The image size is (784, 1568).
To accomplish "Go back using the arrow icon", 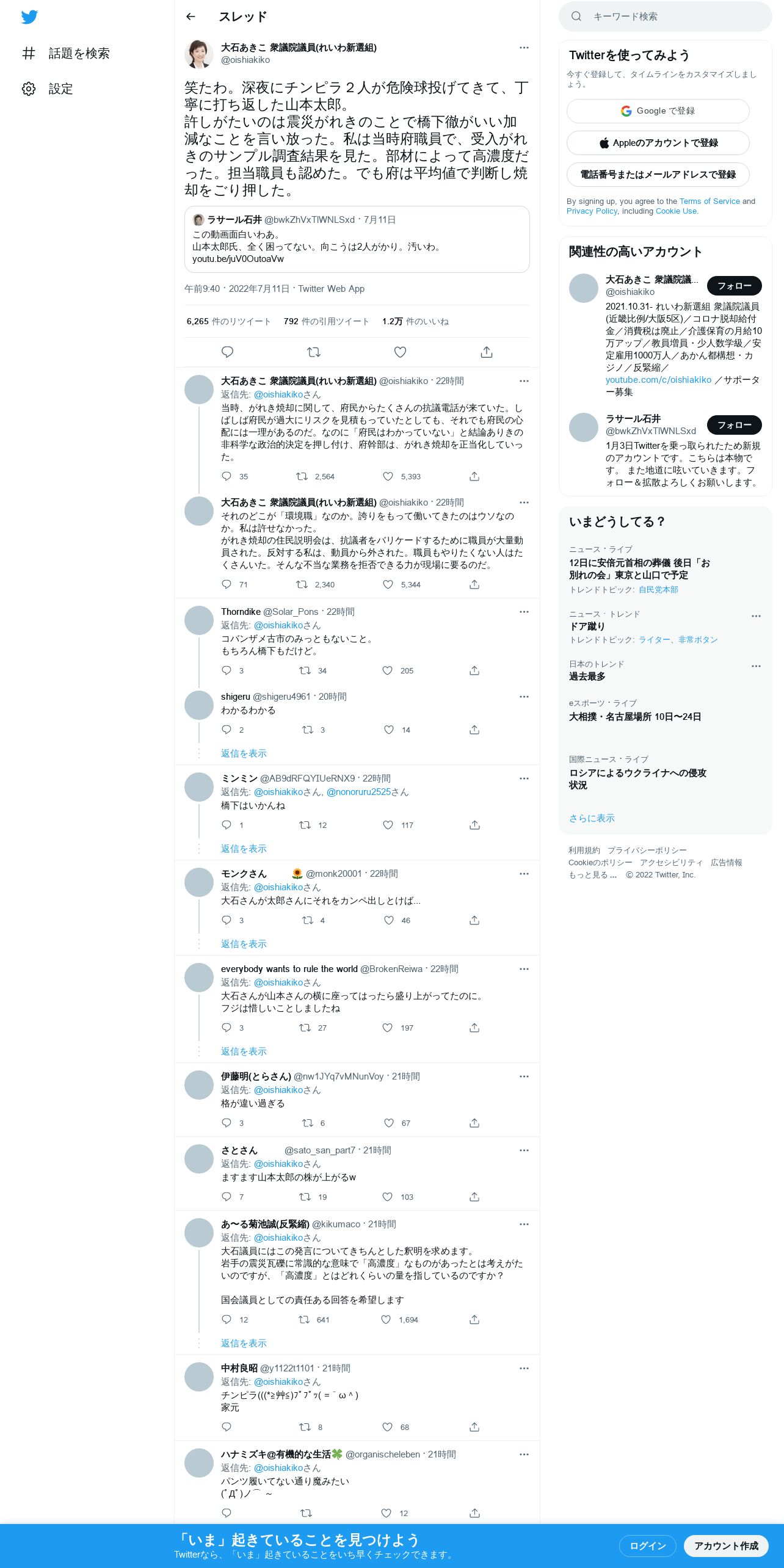I will click(191, 16).
